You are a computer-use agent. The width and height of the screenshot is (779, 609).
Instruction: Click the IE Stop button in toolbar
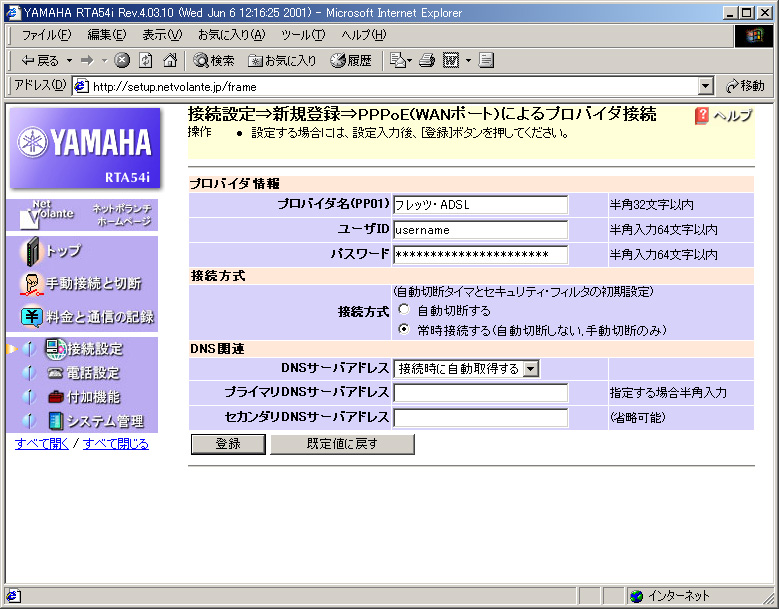(x=122, y=60)
